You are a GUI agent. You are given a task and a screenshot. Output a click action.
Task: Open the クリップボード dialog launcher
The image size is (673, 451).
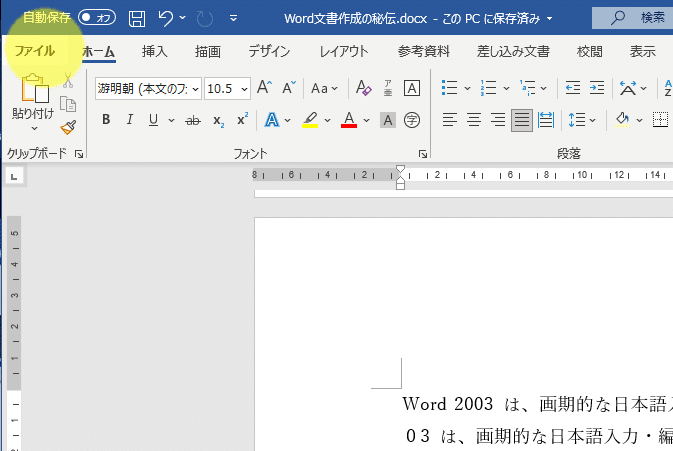(79, 154)
